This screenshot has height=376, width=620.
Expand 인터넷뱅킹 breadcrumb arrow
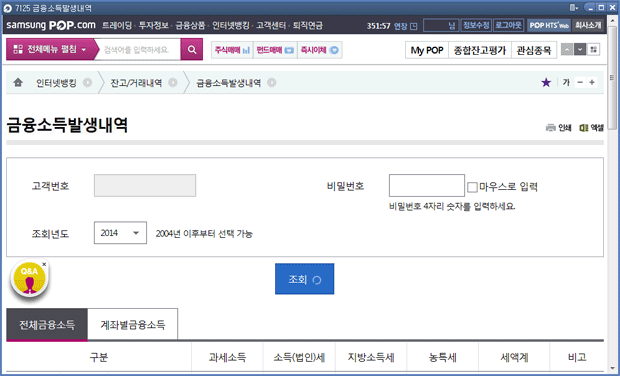click(x=87, y=83)
